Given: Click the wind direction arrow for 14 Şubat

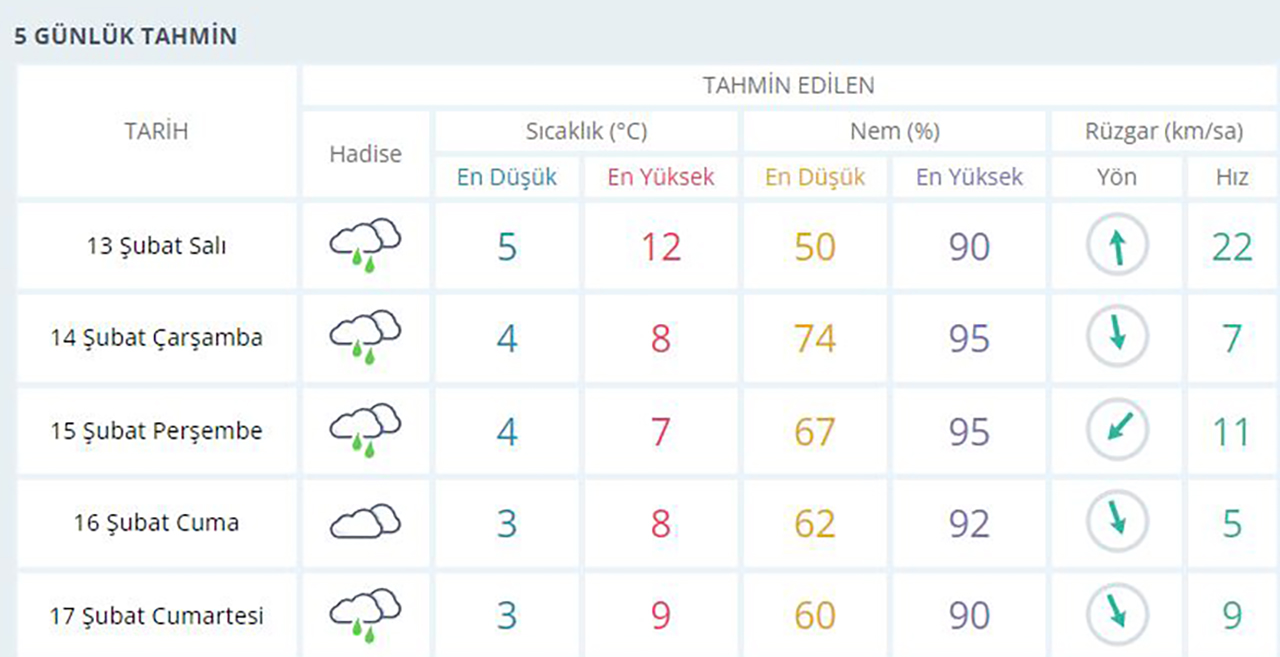Looking at the screenshot, I should [1117, 337].
